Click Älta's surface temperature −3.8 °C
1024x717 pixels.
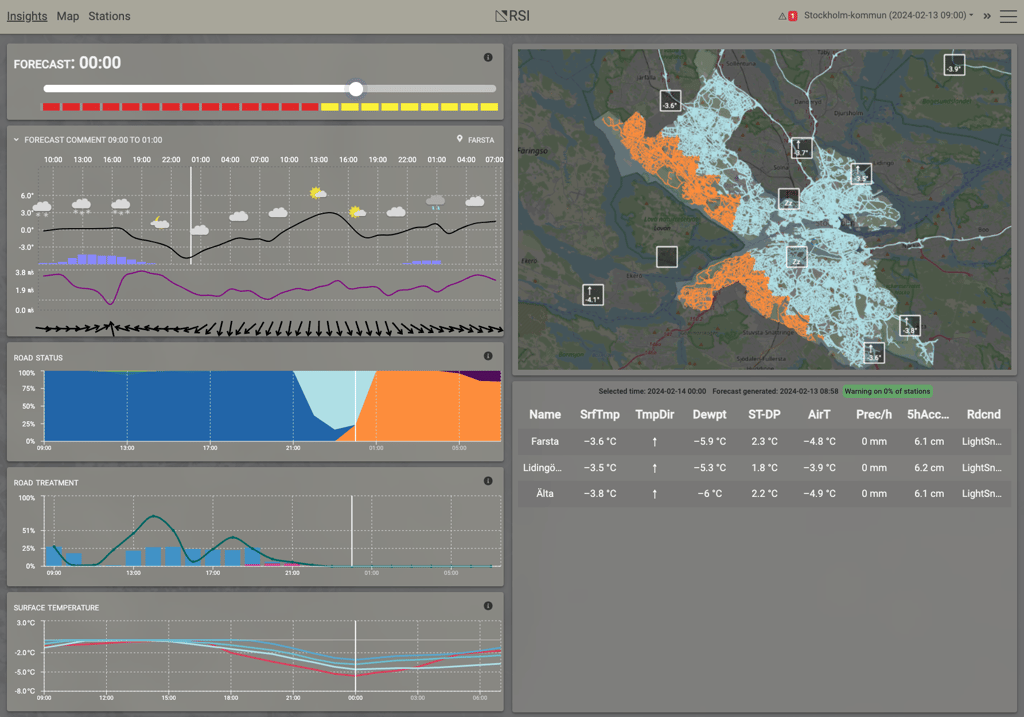tap(600, 494)
